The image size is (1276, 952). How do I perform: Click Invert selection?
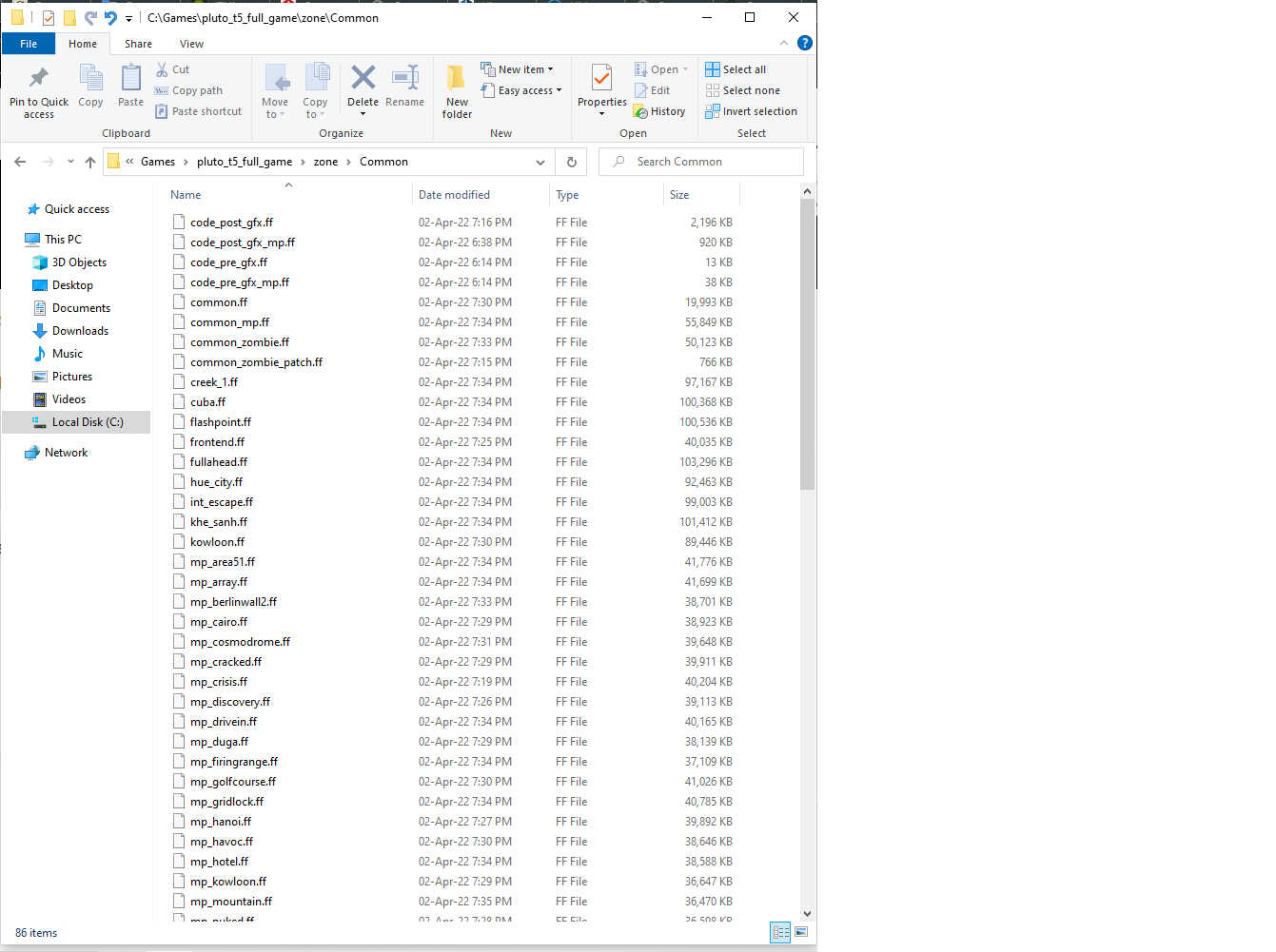(752, 111)
